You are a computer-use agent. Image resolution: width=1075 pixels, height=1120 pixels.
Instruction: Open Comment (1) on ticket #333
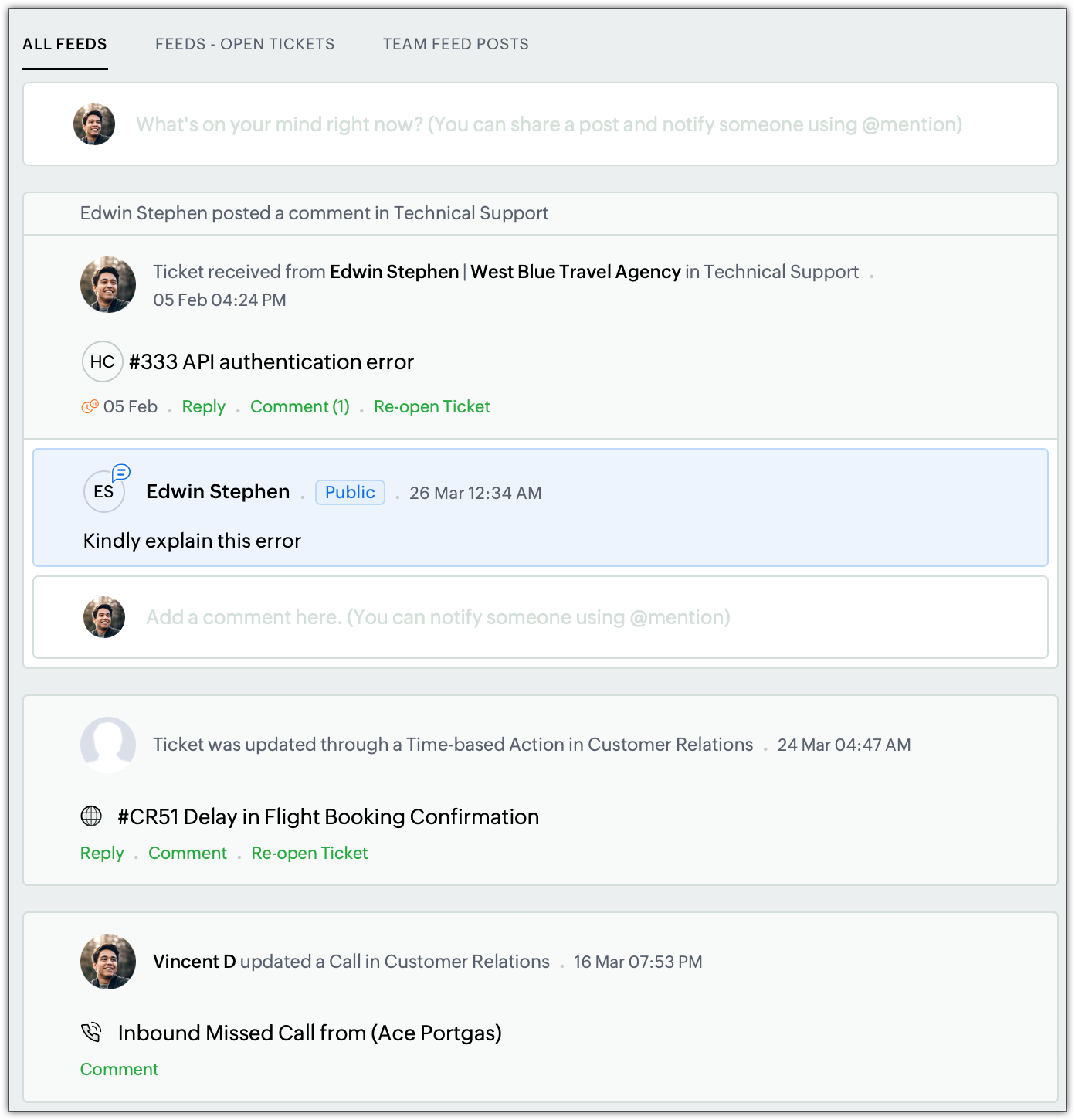300,406
